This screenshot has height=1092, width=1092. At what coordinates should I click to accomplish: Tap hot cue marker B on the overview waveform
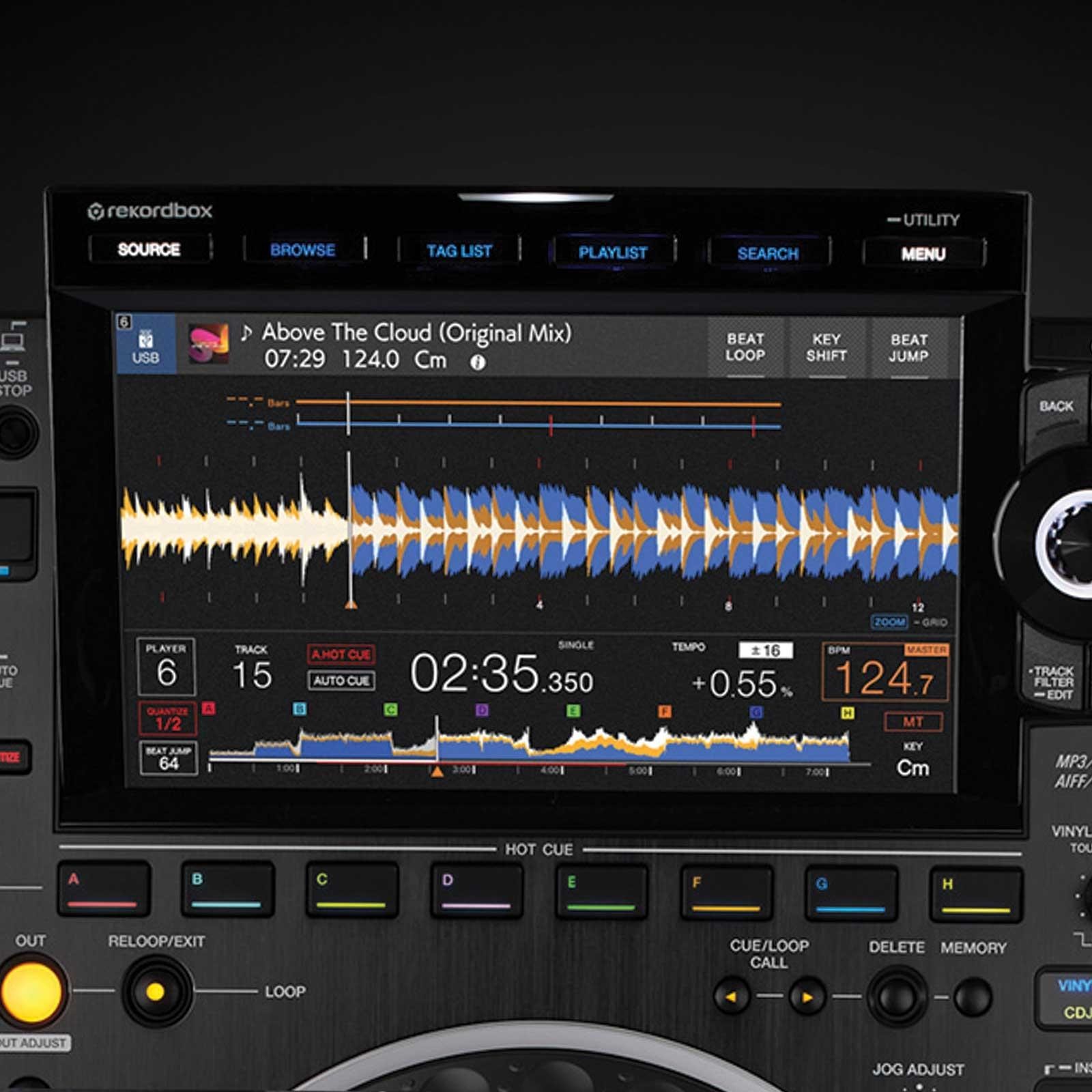[300, 709]
